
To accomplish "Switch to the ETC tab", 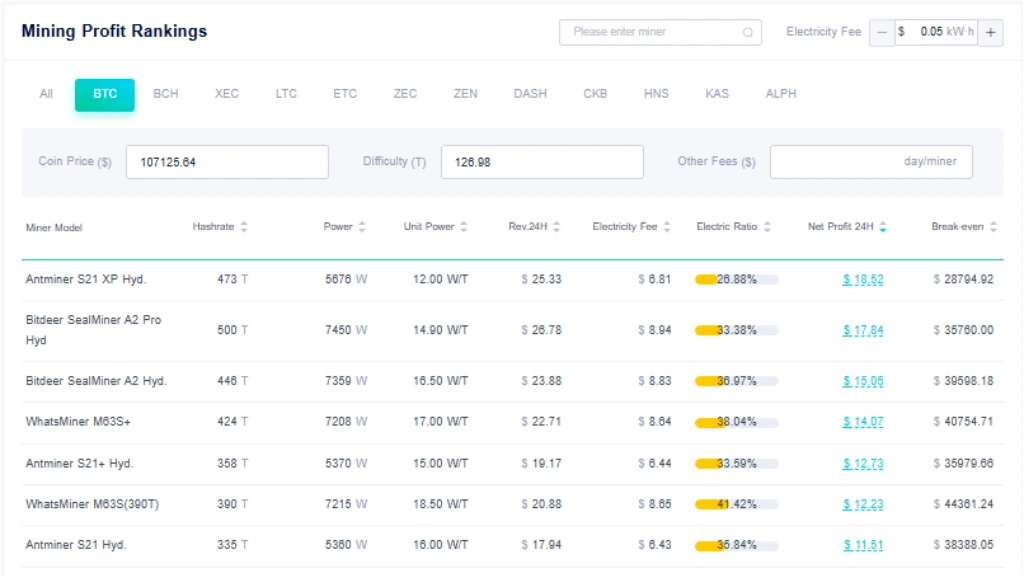I will pos(345,94).
